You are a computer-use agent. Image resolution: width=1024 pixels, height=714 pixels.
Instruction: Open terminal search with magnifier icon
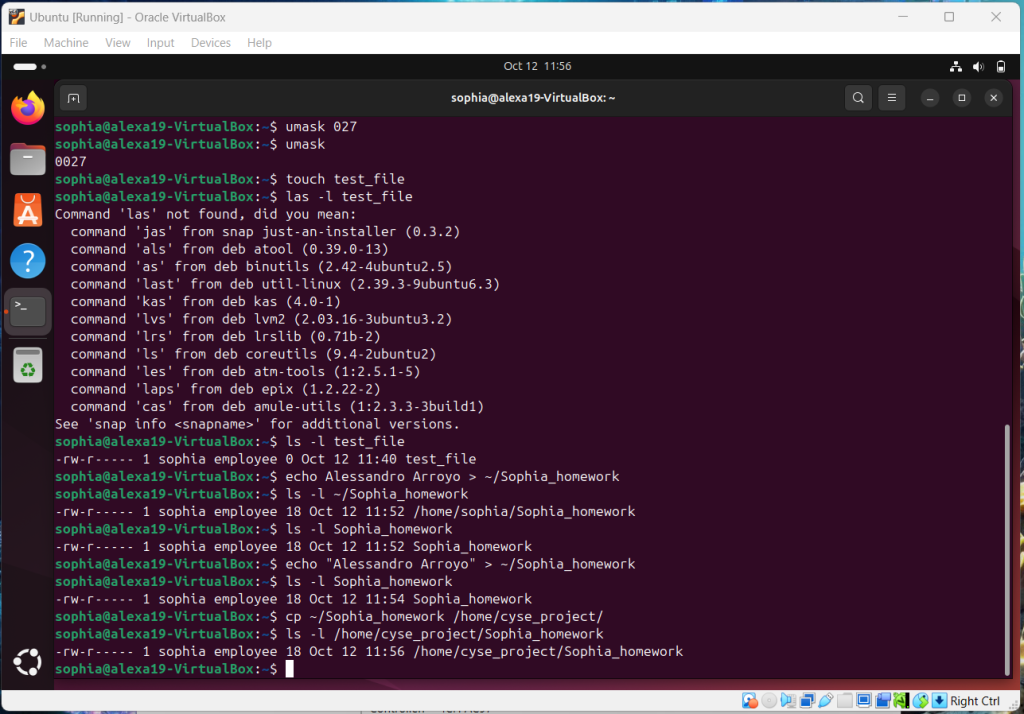[x=858, y=98]
